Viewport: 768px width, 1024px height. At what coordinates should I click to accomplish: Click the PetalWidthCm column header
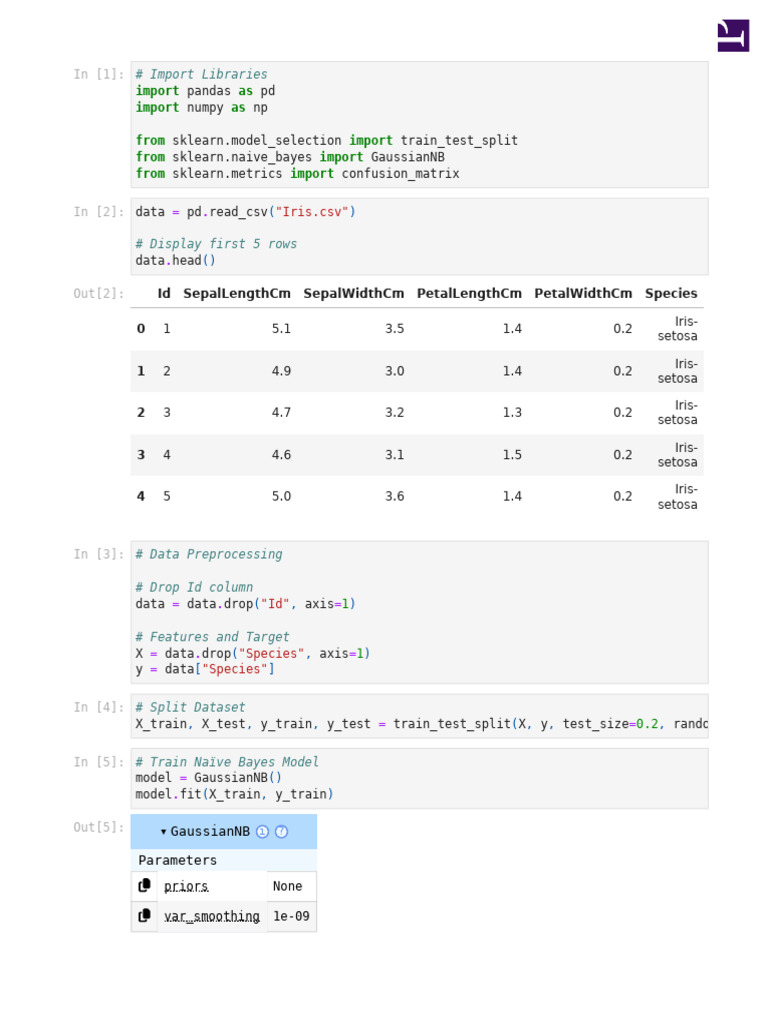pyautogui.click(x=583, y=293)
